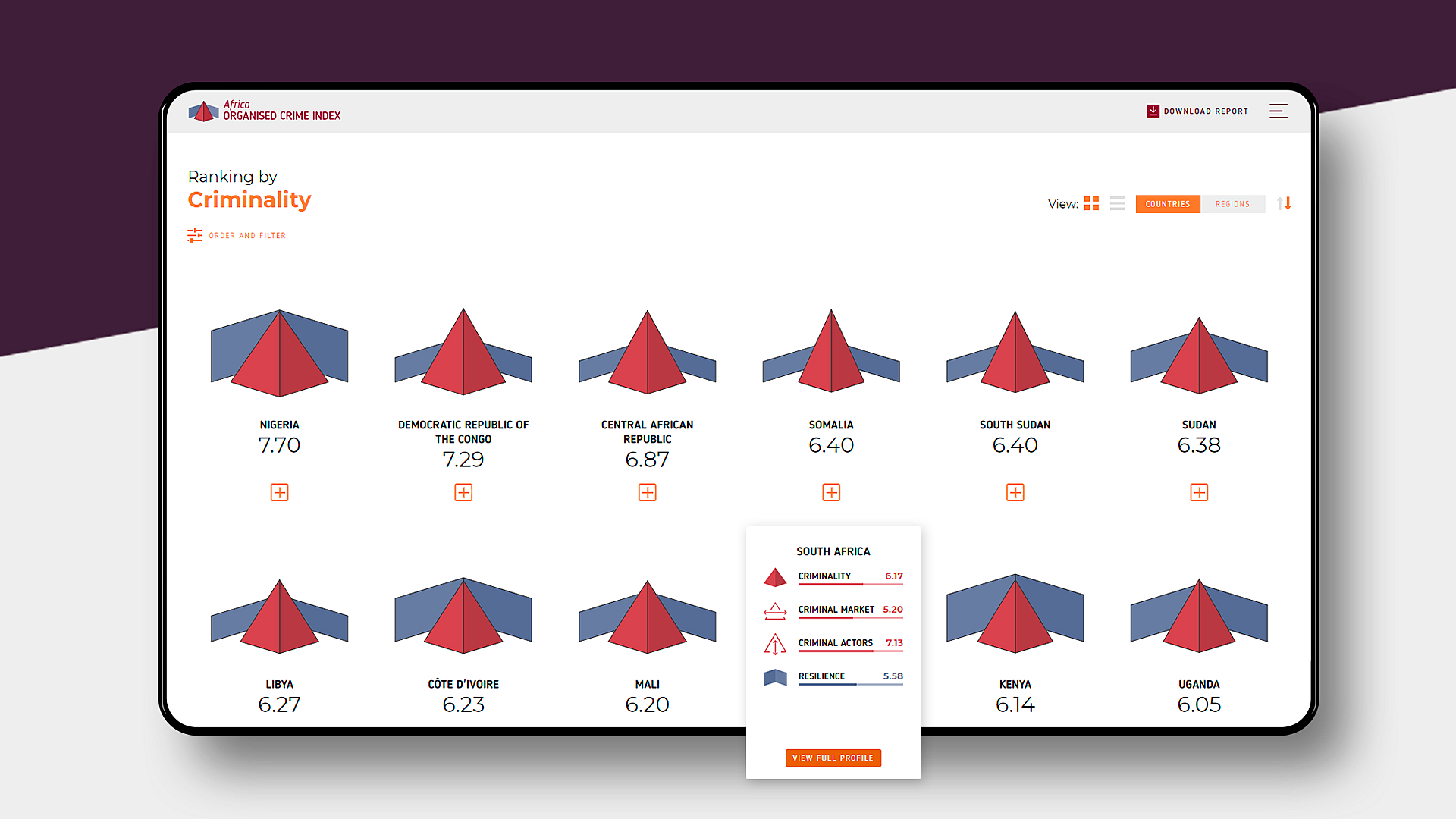The image size is (1456, 819).
Task: Click the Somalia pyramid chart
Action: click(831, 350)
